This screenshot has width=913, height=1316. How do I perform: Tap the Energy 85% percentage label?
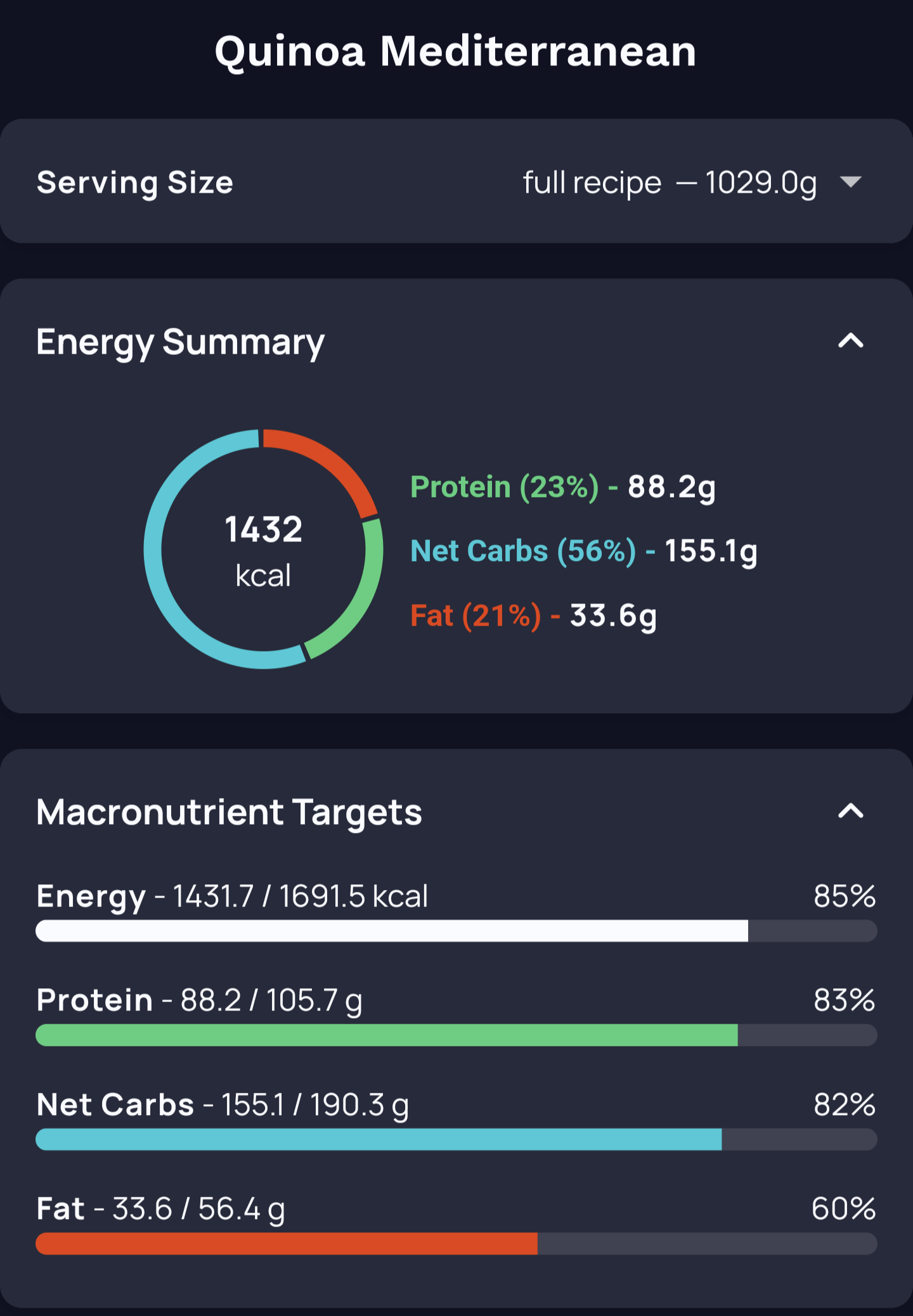pyautogui.click(x=844, y=896)
